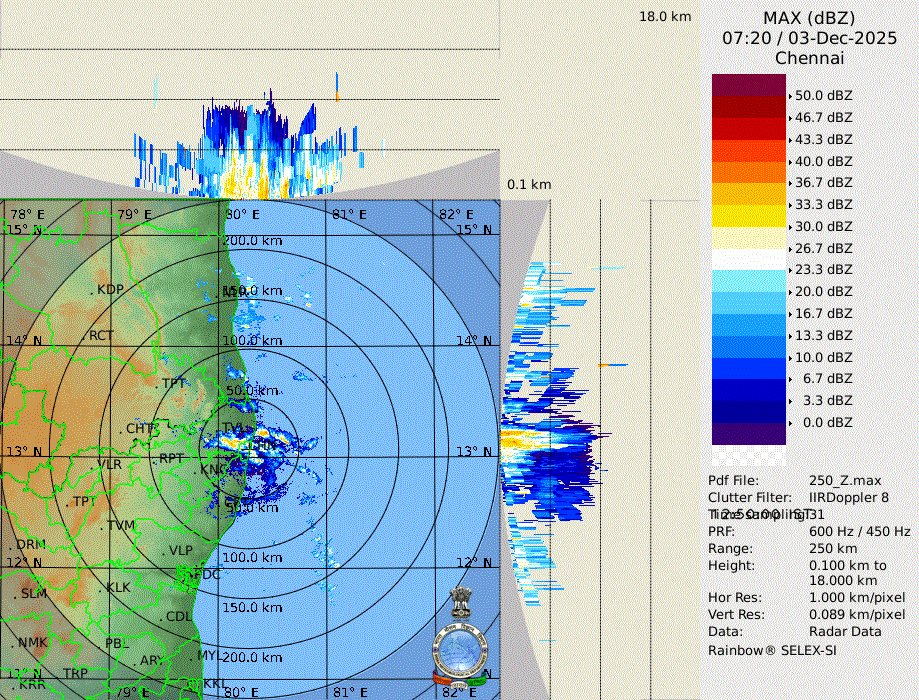The width and height of the screenshot is (919, 700).
Task: Click the 07:20 / 03-Dec-2025 timestamp
Action: [809, 38]
